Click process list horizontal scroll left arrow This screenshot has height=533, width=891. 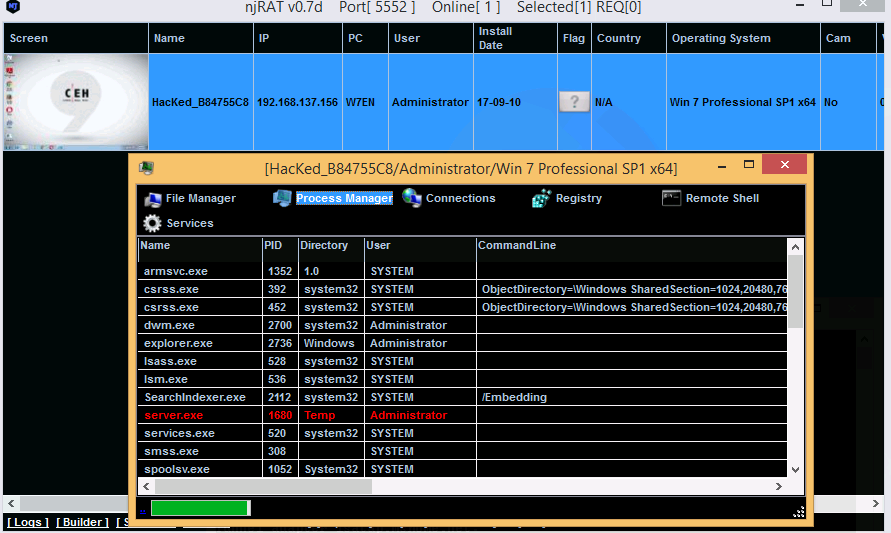click(147, 486)
